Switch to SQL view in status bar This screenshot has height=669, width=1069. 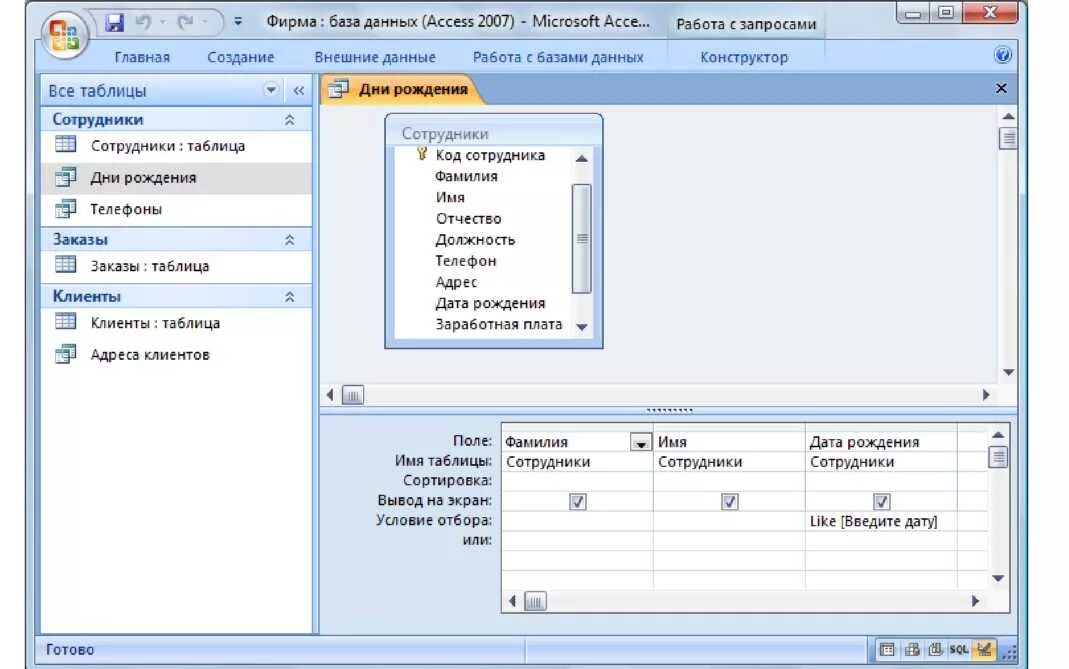tap(959, 650)
